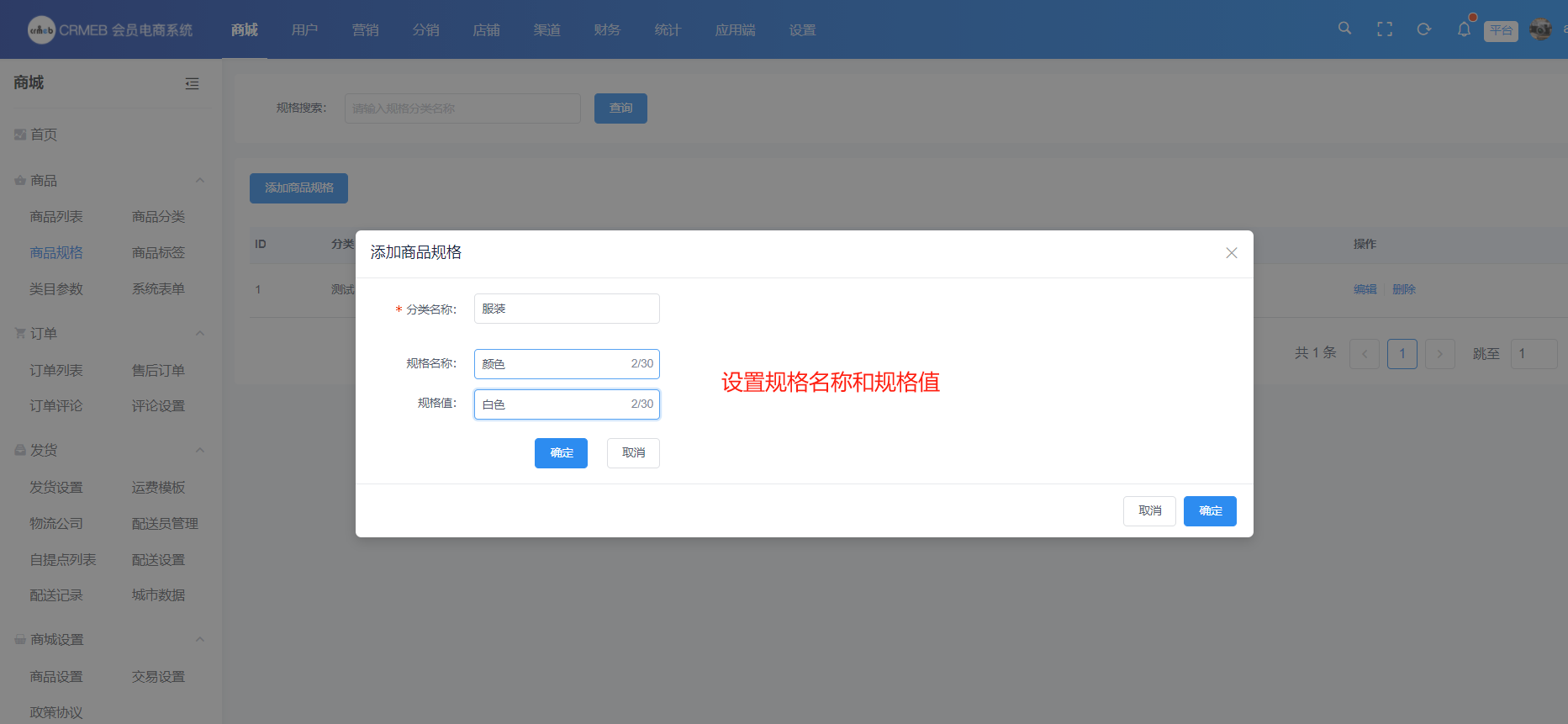Open the 财务 top menu
This screenshot has width=1568, height=724.
pos(606,30)
